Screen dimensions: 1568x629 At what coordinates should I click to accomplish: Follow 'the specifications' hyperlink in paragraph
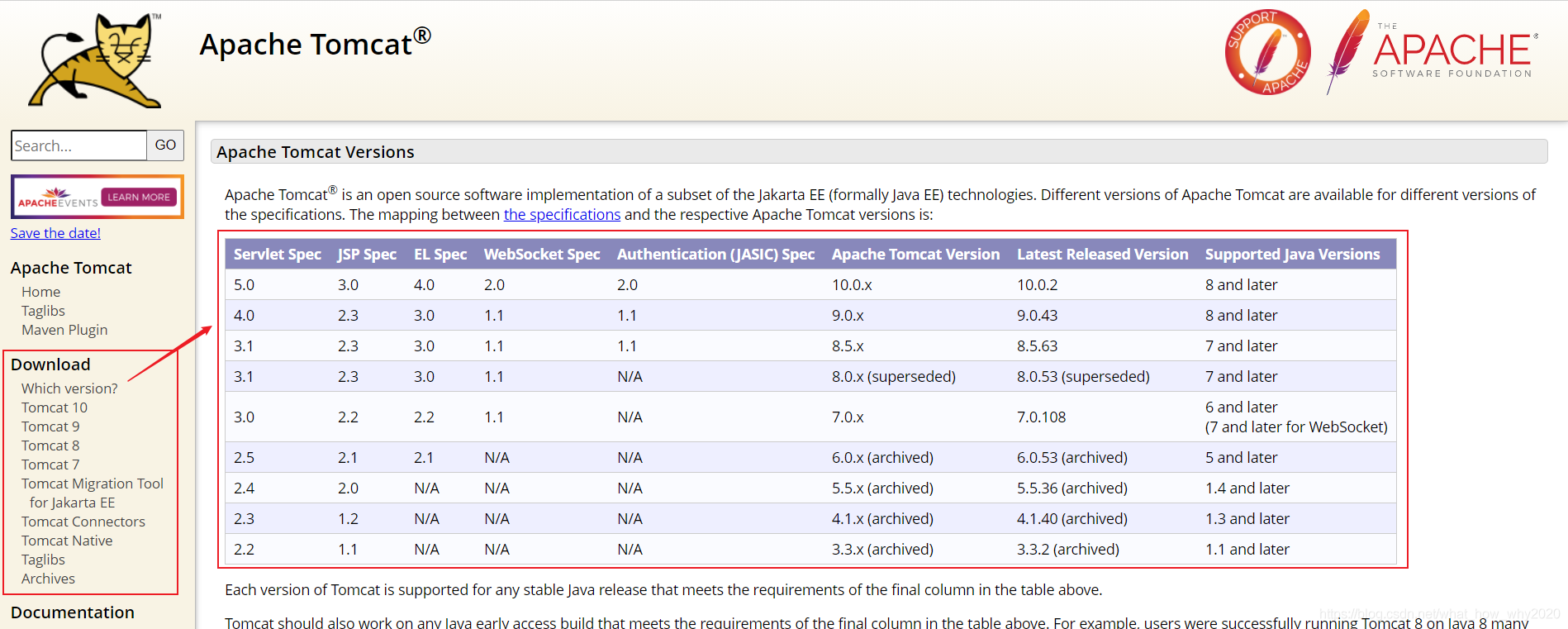point(562,215)
